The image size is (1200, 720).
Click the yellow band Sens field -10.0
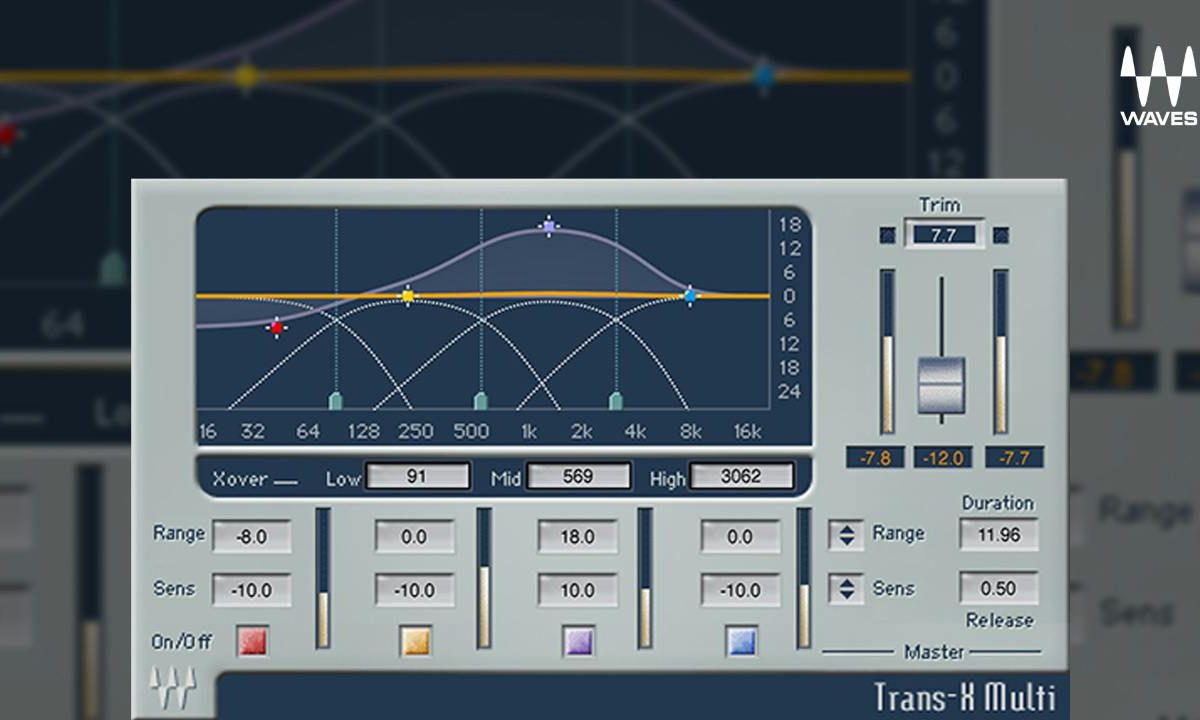coord(414,590)
